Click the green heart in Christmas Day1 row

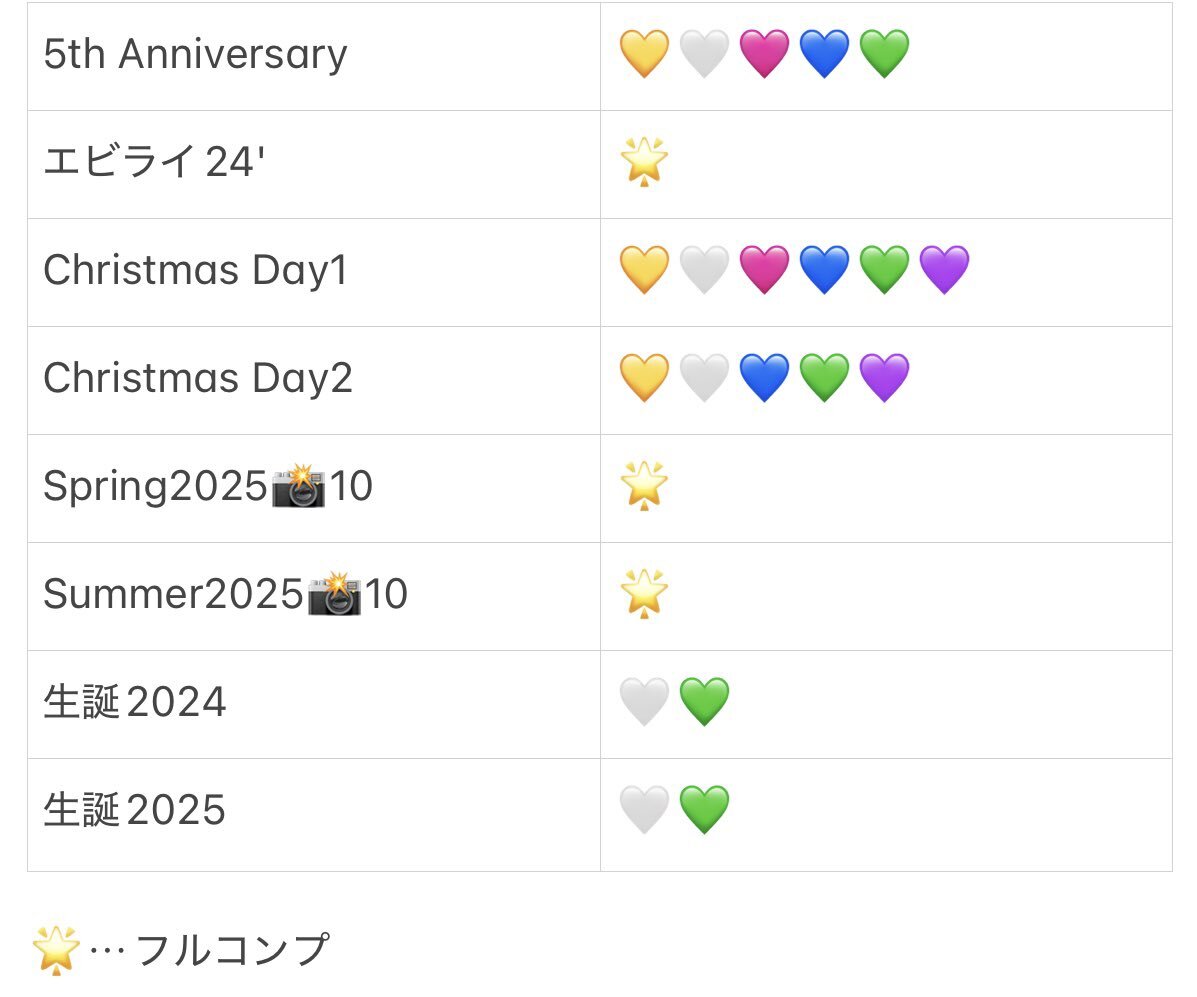pyautogui.click(x=884, y=269)
